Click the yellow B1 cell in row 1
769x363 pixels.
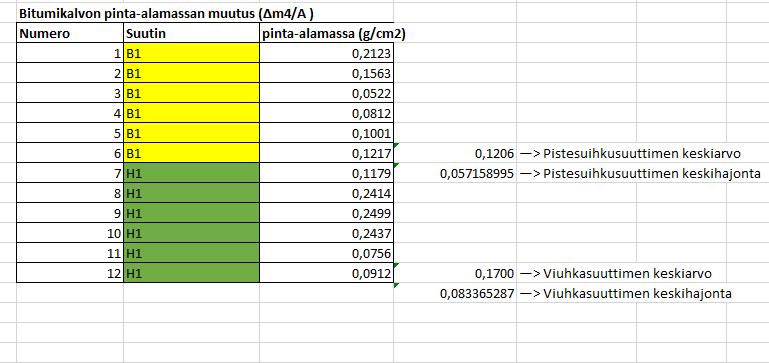[x=191, y=53]
